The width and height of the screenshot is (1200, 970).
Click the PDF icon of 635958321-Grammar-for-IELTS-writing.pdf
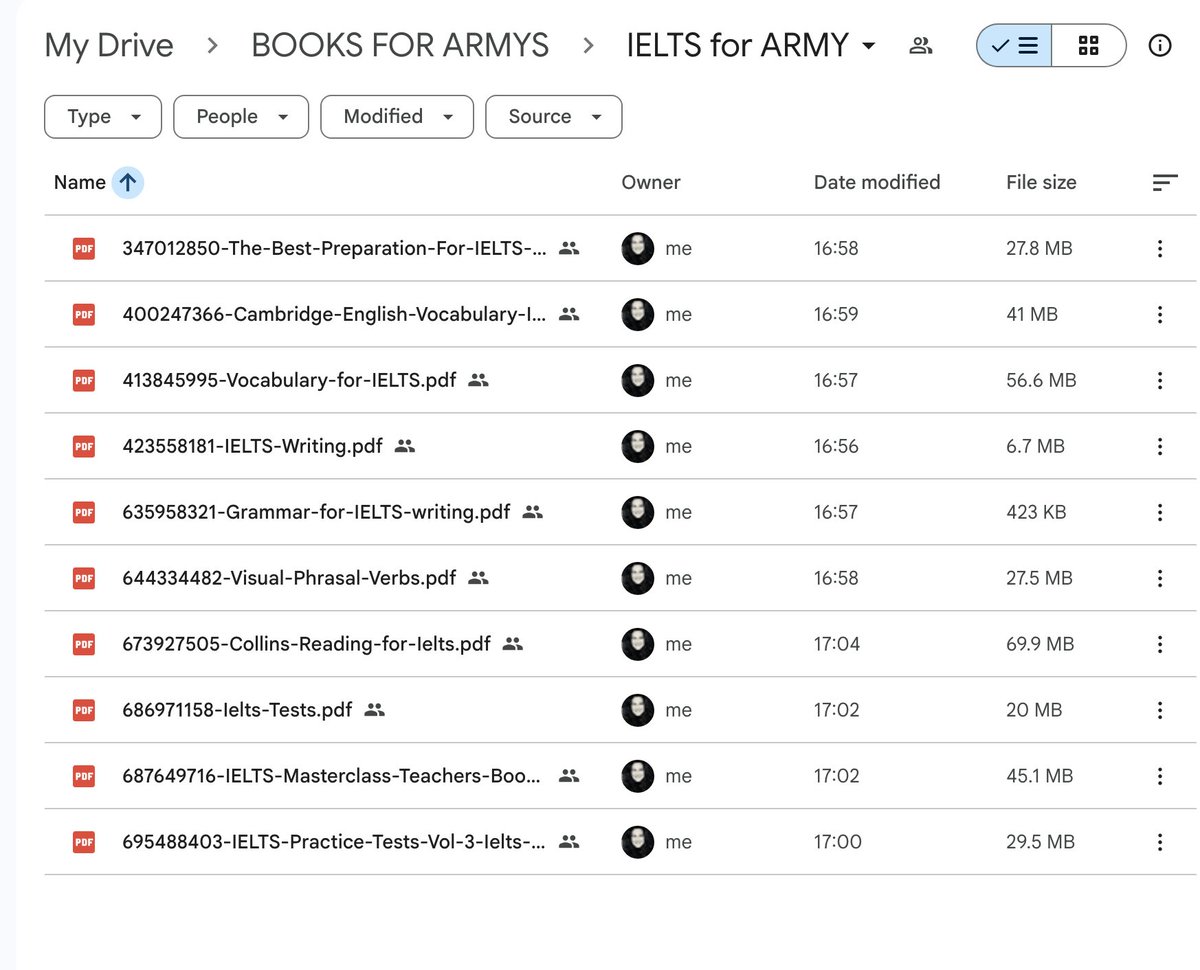[84, 512]
